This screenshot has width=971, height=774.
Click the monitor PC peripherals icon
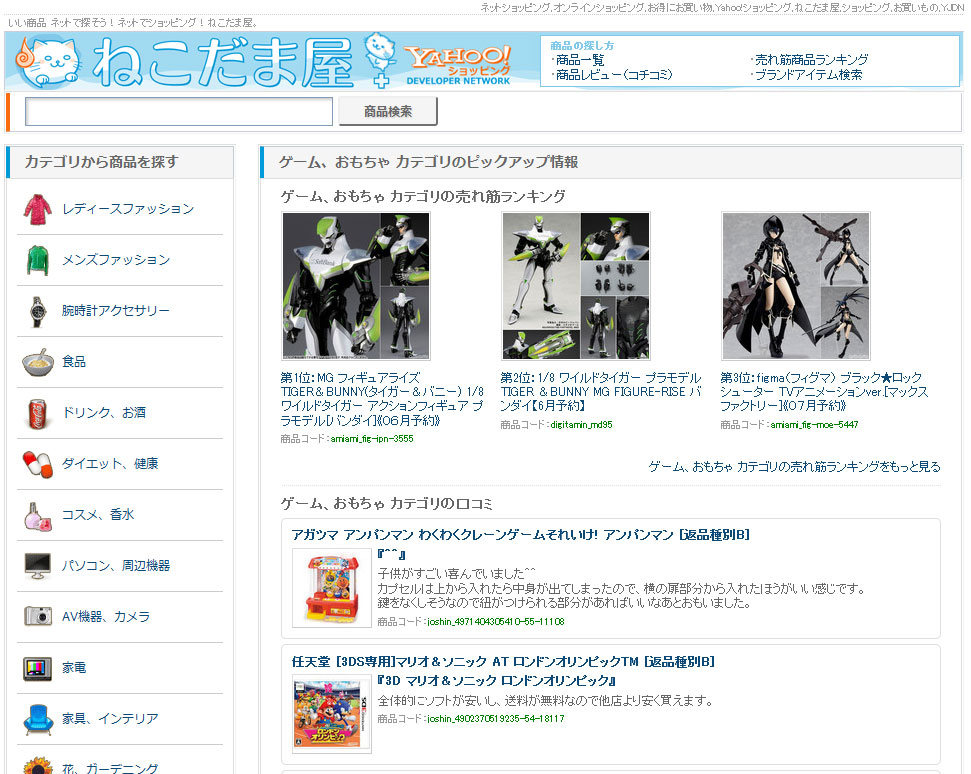pyautogui.click(x=38, y=566)
